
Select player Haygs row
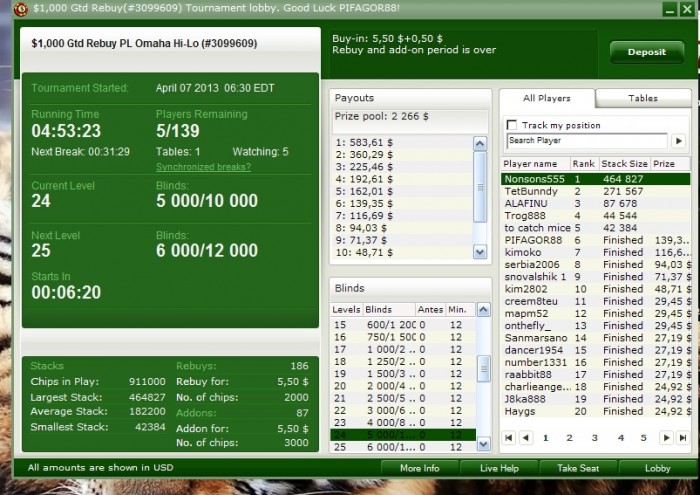pyautogui.click(x=596, y=411)
